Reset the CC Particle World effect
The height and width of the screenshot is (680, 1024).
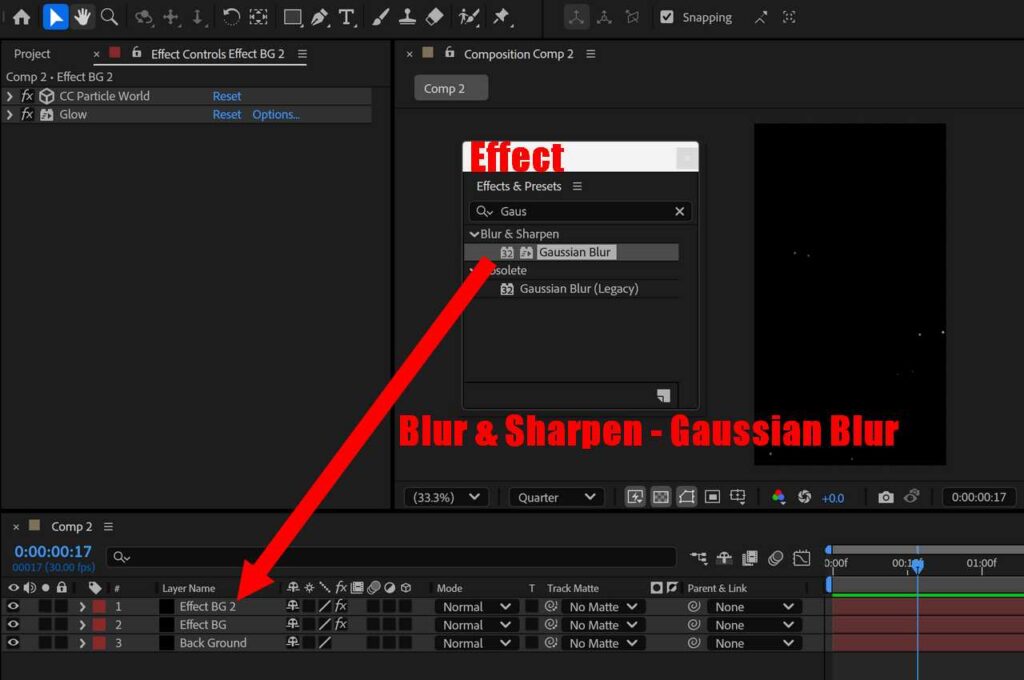point(227,96)
